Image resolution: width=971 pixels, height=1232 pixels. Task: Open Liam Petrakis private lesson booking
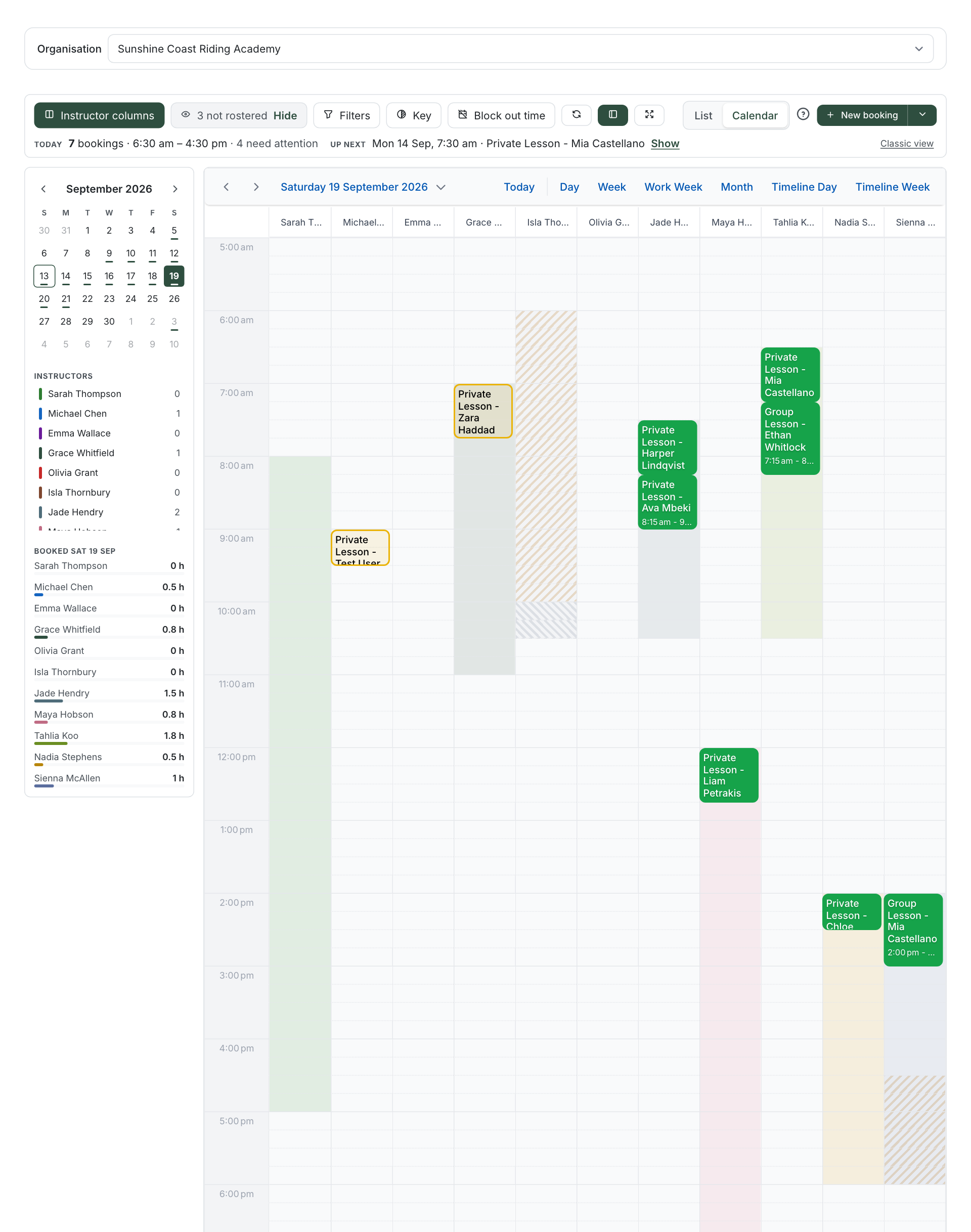point(728,775)
